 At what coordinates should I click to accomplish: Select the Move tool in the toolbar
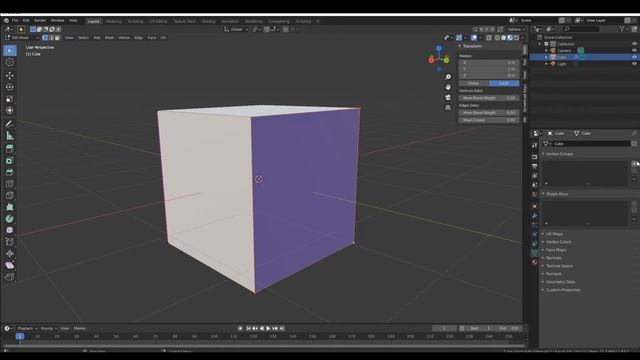coord(10,76)
